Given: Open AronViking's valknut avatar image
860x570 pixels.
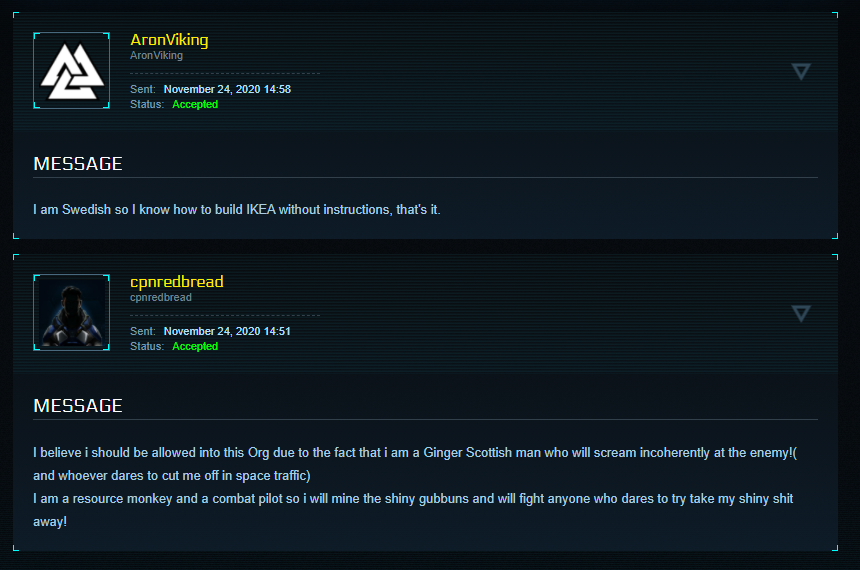Looking at the screenshot, I should point(71,71).
